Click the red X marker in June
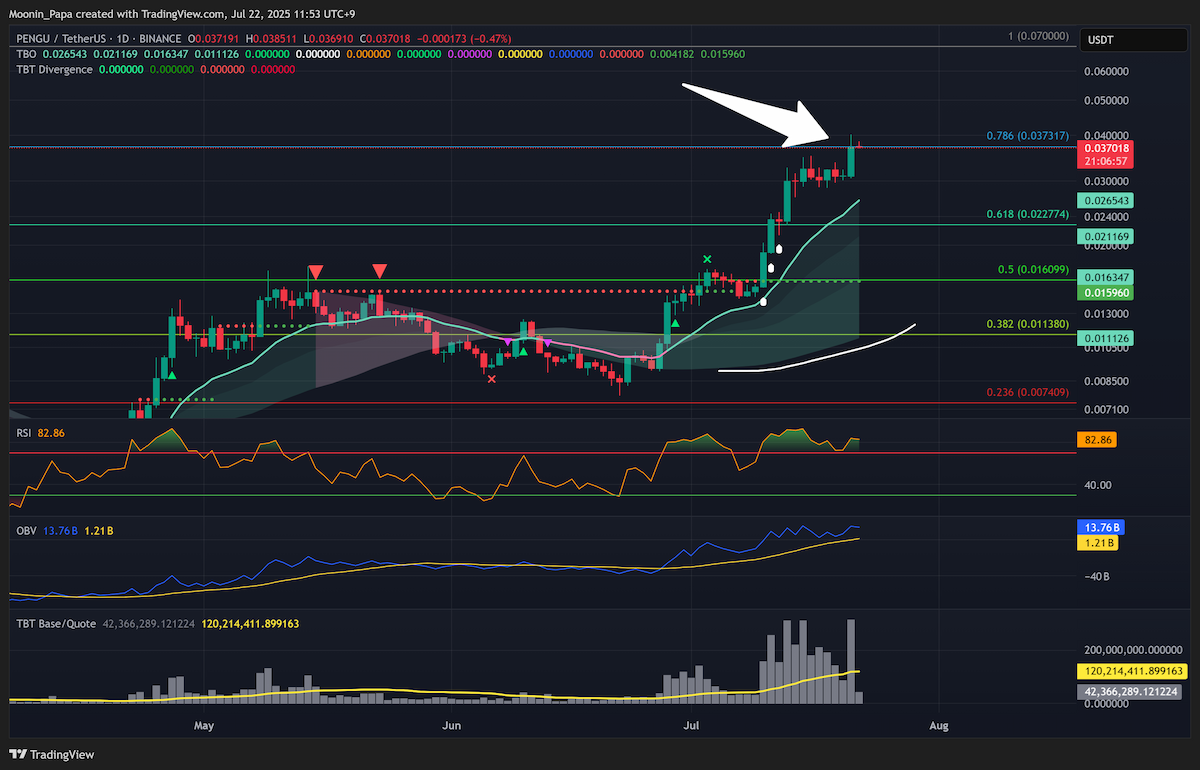 pos(491,378)
